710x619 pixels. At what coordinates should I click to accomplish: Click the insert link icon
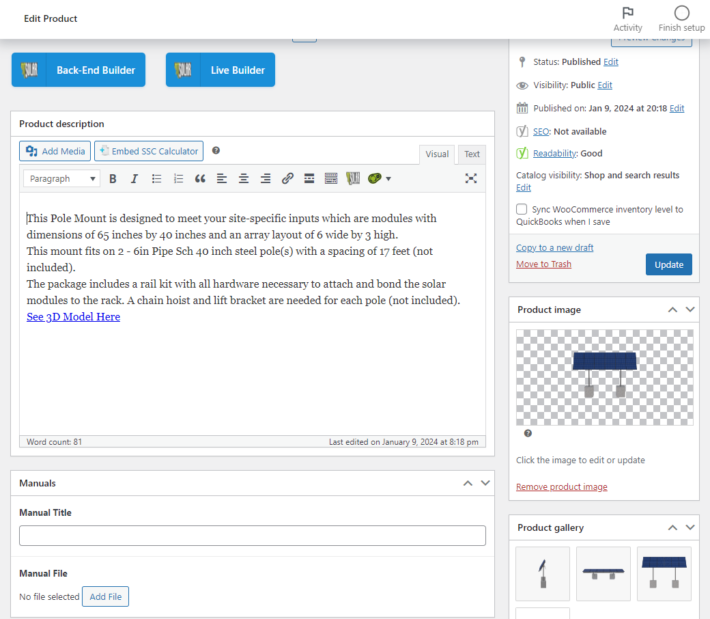[287, 179]
